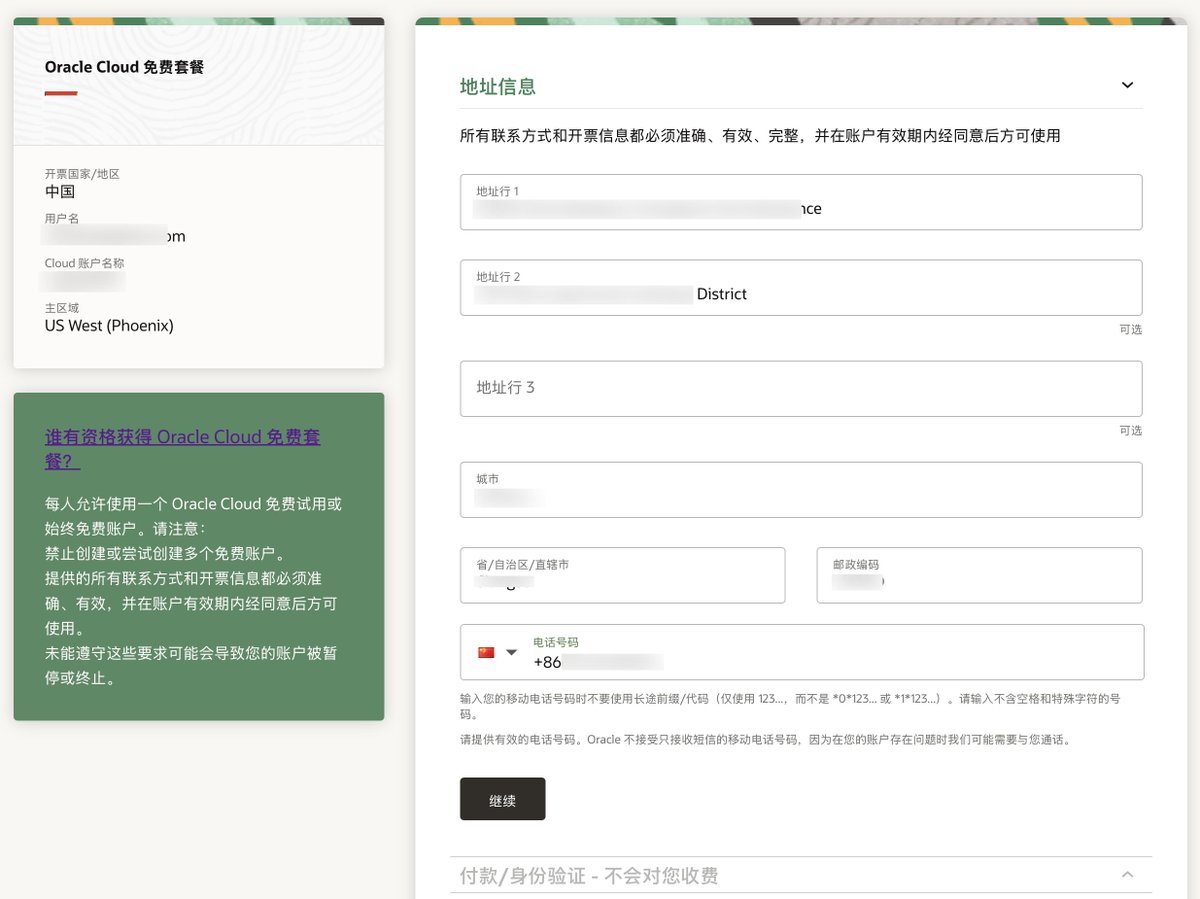Select the 省/自治区/直辖市 field
The width and height of the screenshot is (1200, 899).
click(x=623, y=575)
